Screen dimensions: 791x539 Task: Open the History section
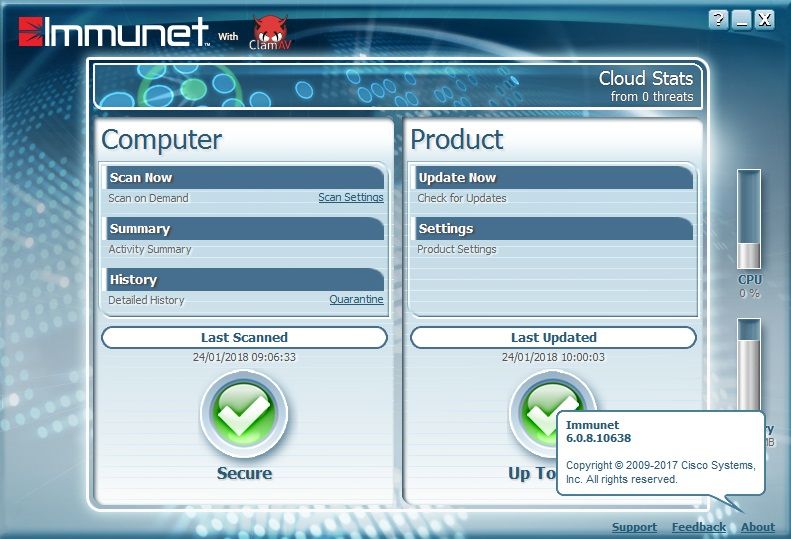[245, 280]
